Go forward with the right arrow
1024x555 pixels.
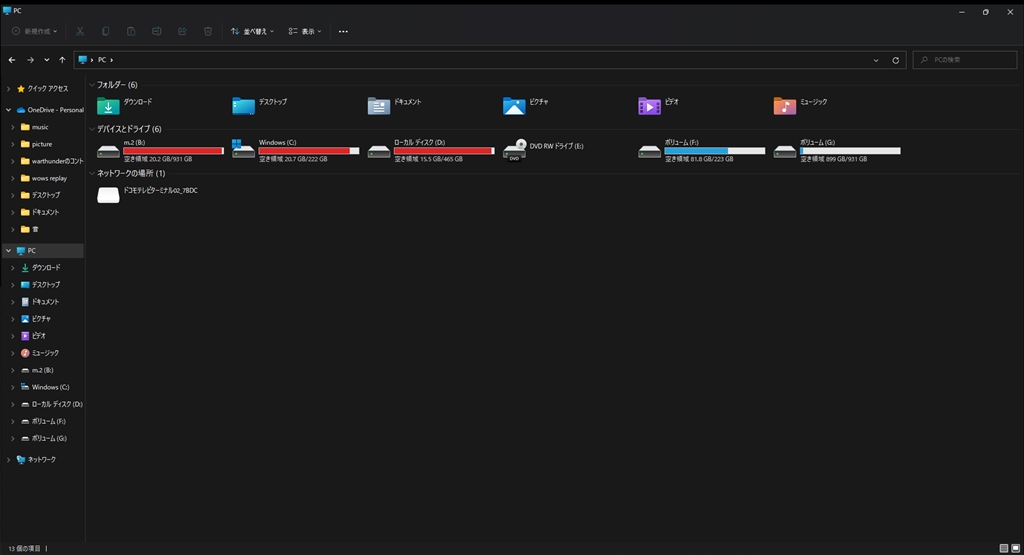(x=30, y=59)
